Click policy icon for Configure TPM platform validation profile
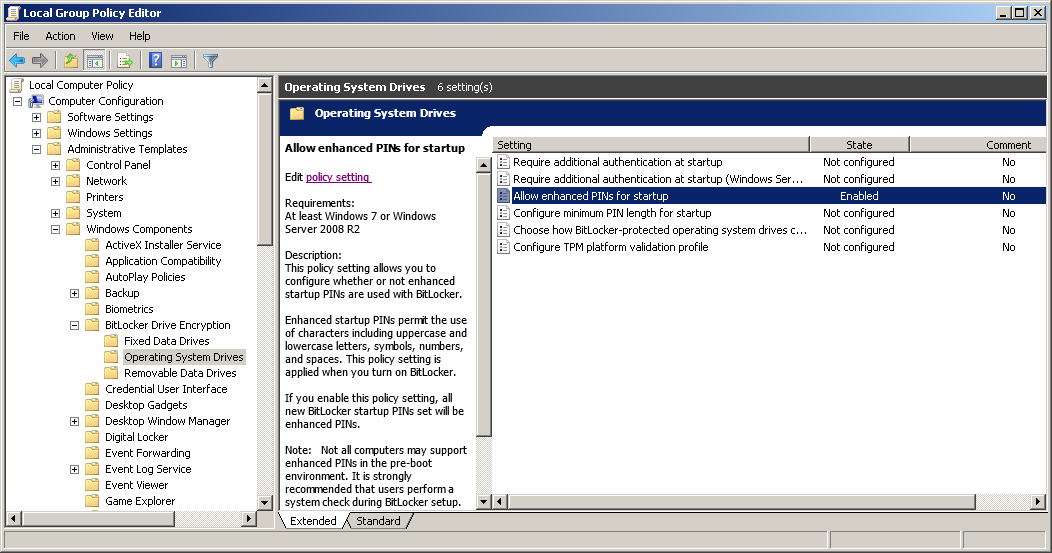Screen dimensions: 1052x553 coord(503,247)
